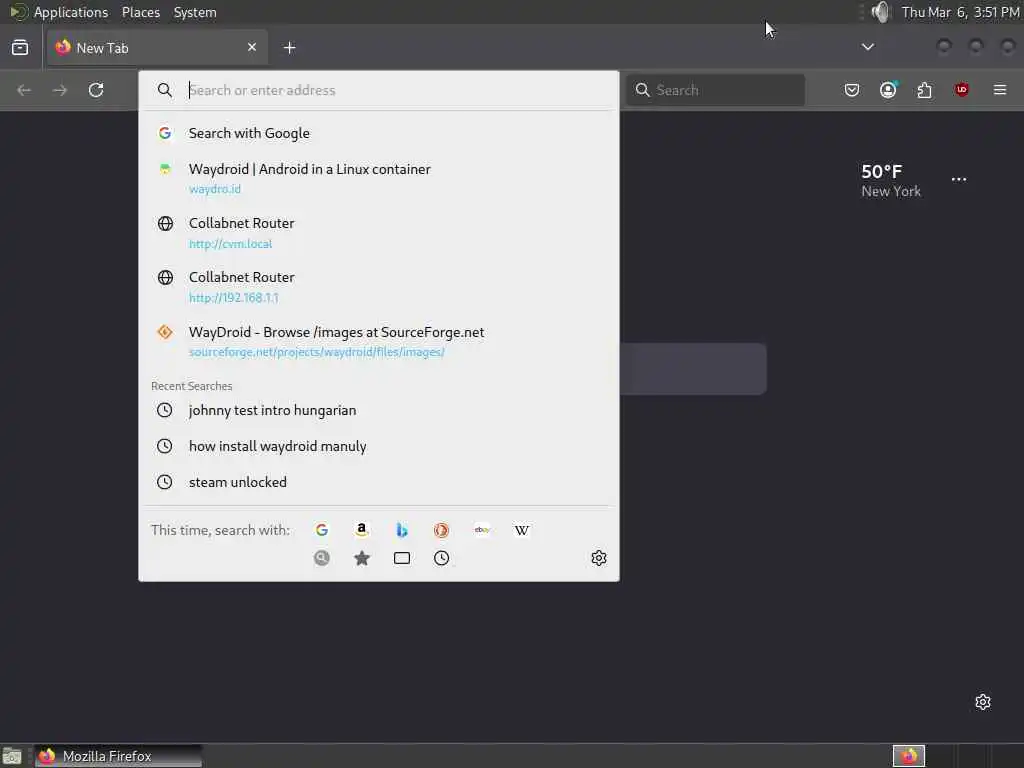Select Search with Google suggestion
1024x768 pixels.
(x=379, y=133)
